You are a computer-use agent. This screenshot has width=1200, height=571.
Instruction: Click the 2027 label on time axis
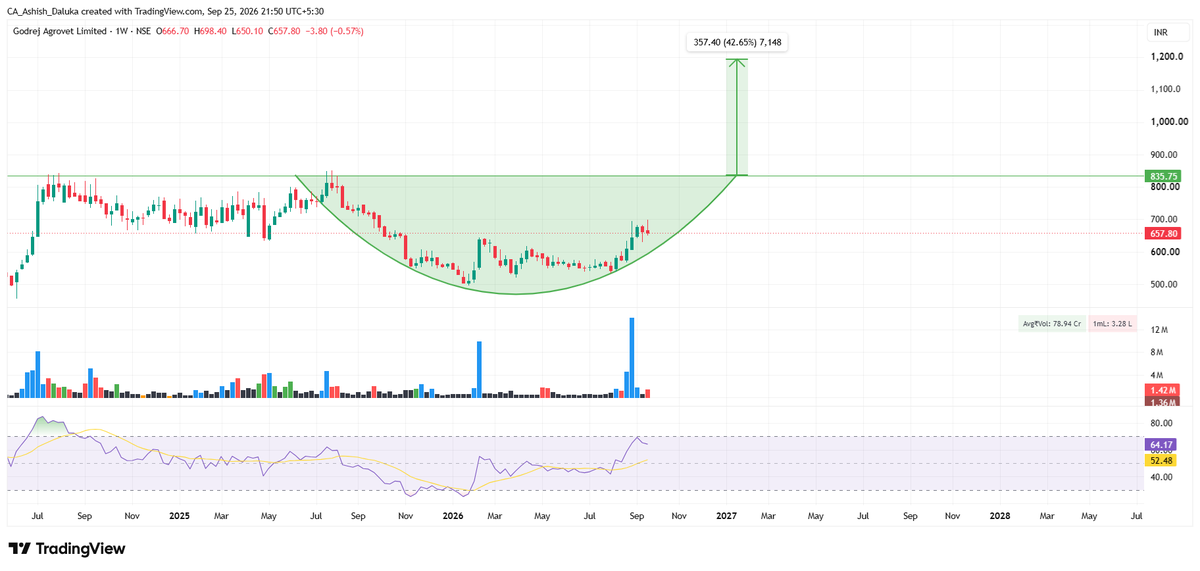pyautogui.click(x=726, y=516)
